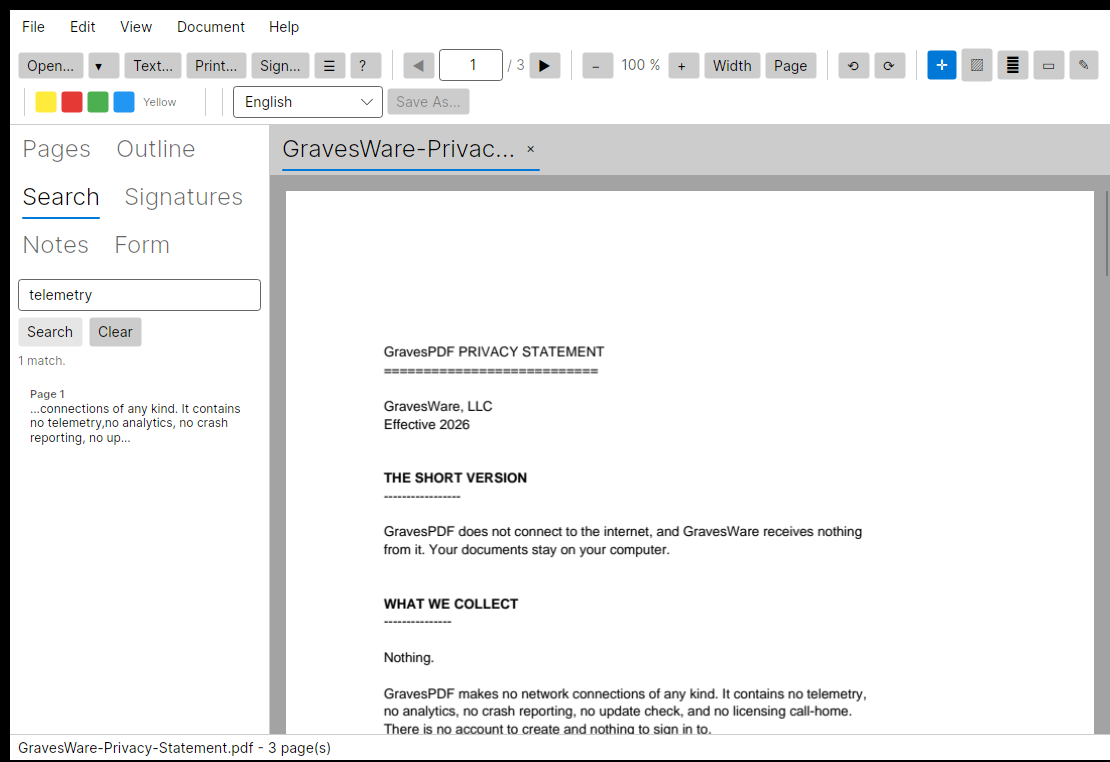Switch to the Pages sidebar tab

click(x=57, y=149)
